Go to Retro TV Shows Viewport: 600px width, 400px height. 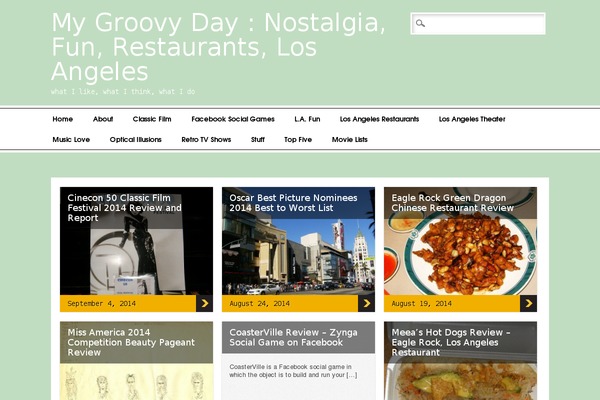click(x=206, y=139)
